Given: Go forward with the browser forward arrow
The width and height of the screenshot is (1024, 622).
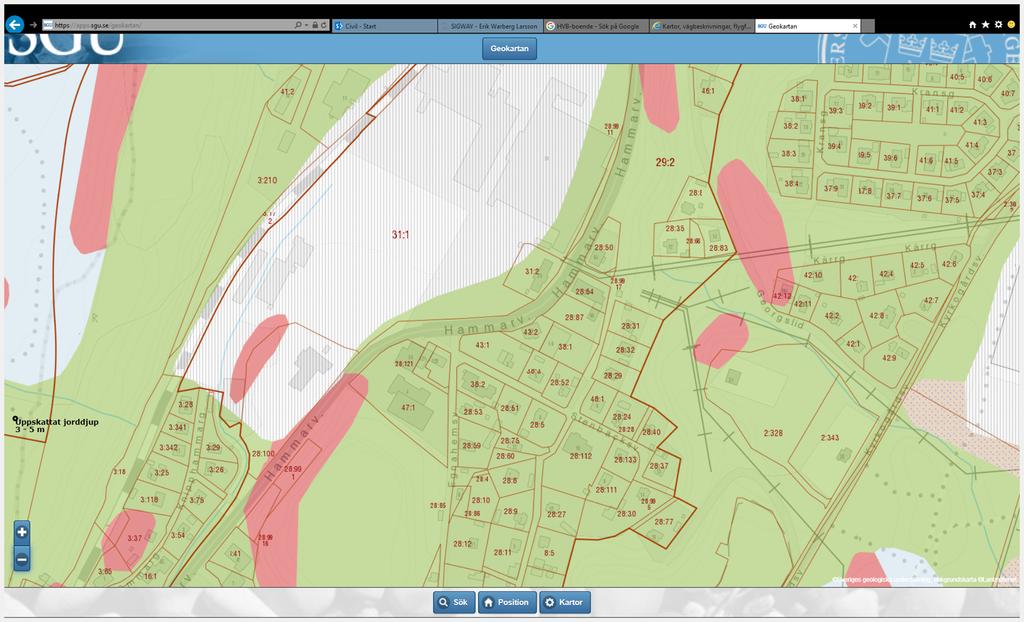Looking at the screenshot, I should coord(33,25).
